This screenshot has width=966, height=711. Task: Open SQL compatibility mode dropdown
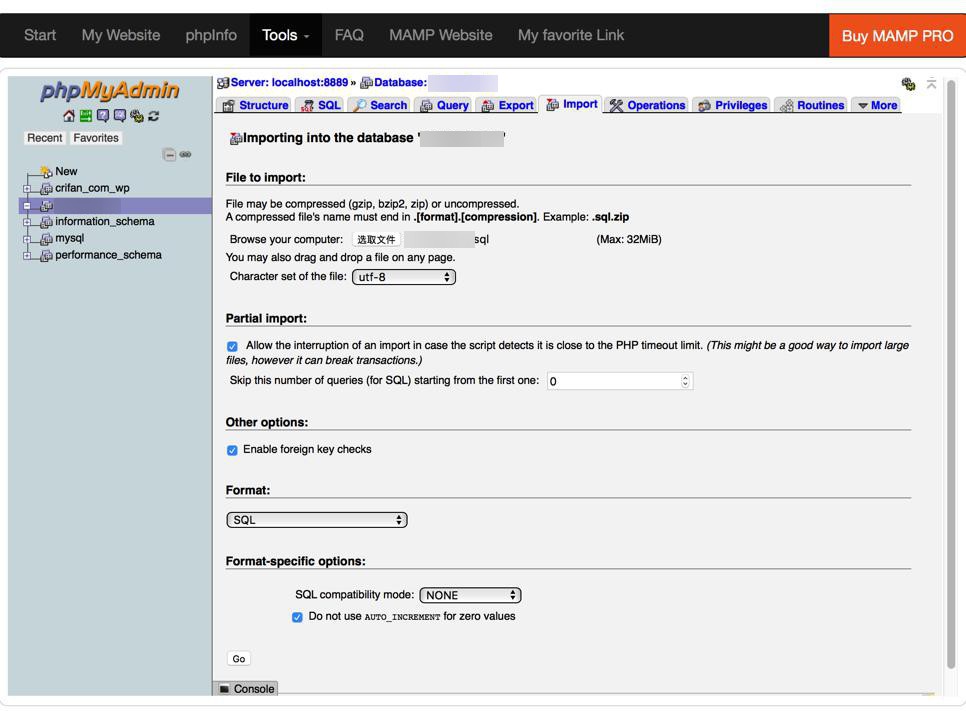tap(470, 595)
